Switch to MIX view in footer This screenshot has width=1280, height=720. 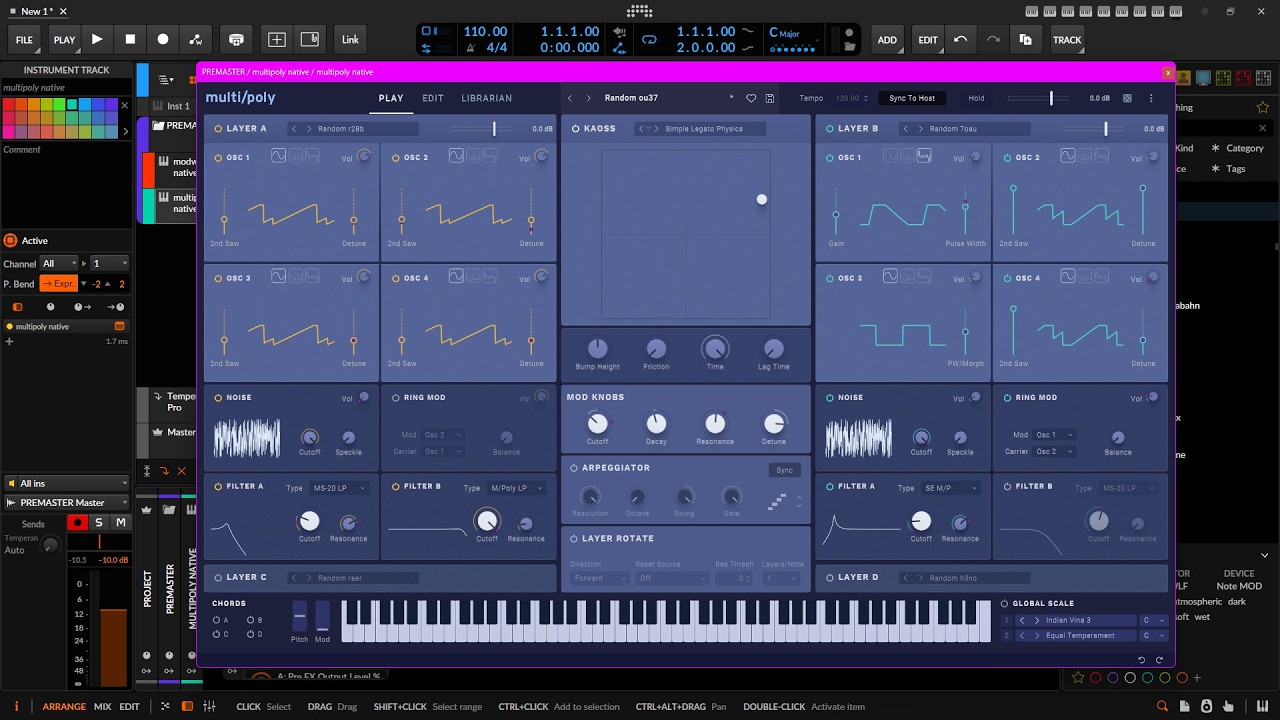click(102, 706)
